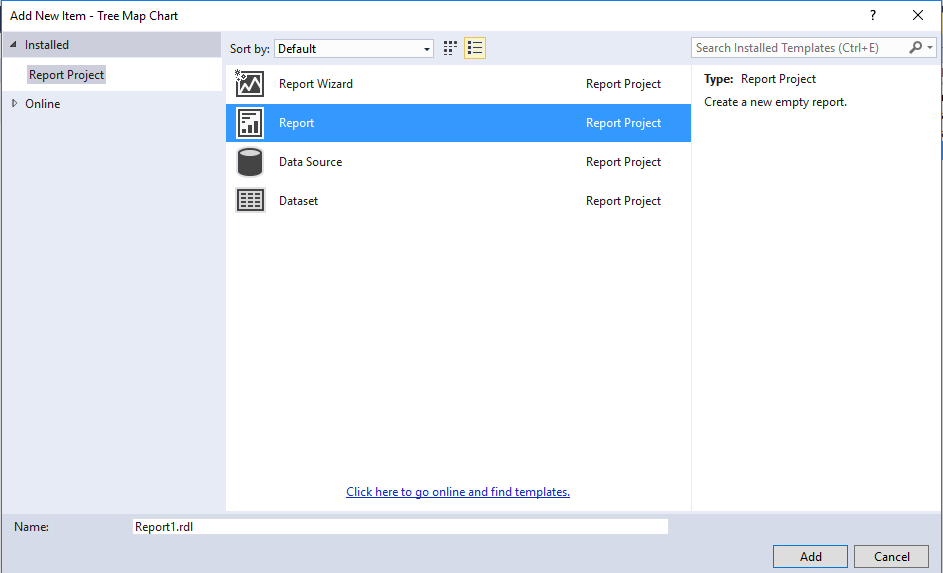Expand the Online tree node

(14, 103)
